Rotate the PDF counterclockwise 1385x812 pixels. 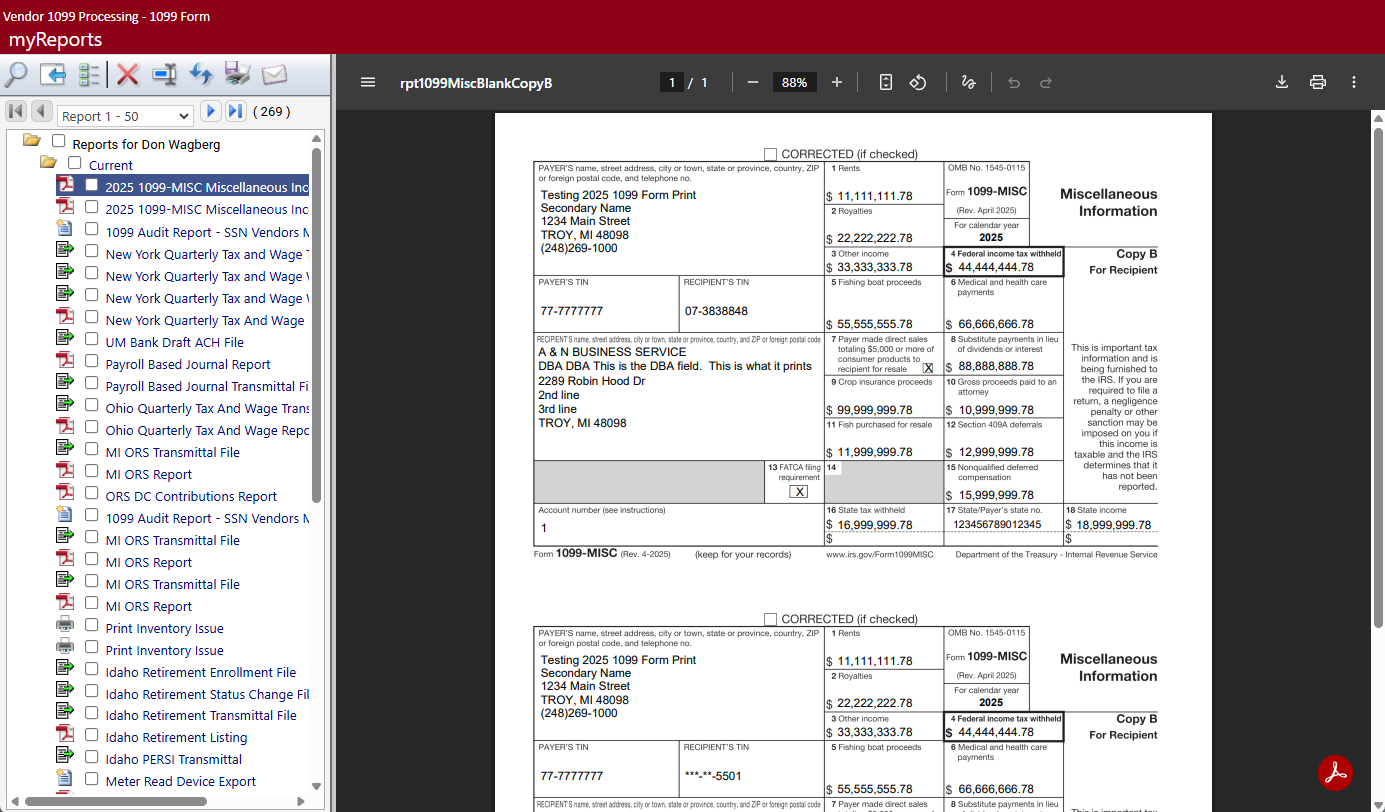coord(917,82)
